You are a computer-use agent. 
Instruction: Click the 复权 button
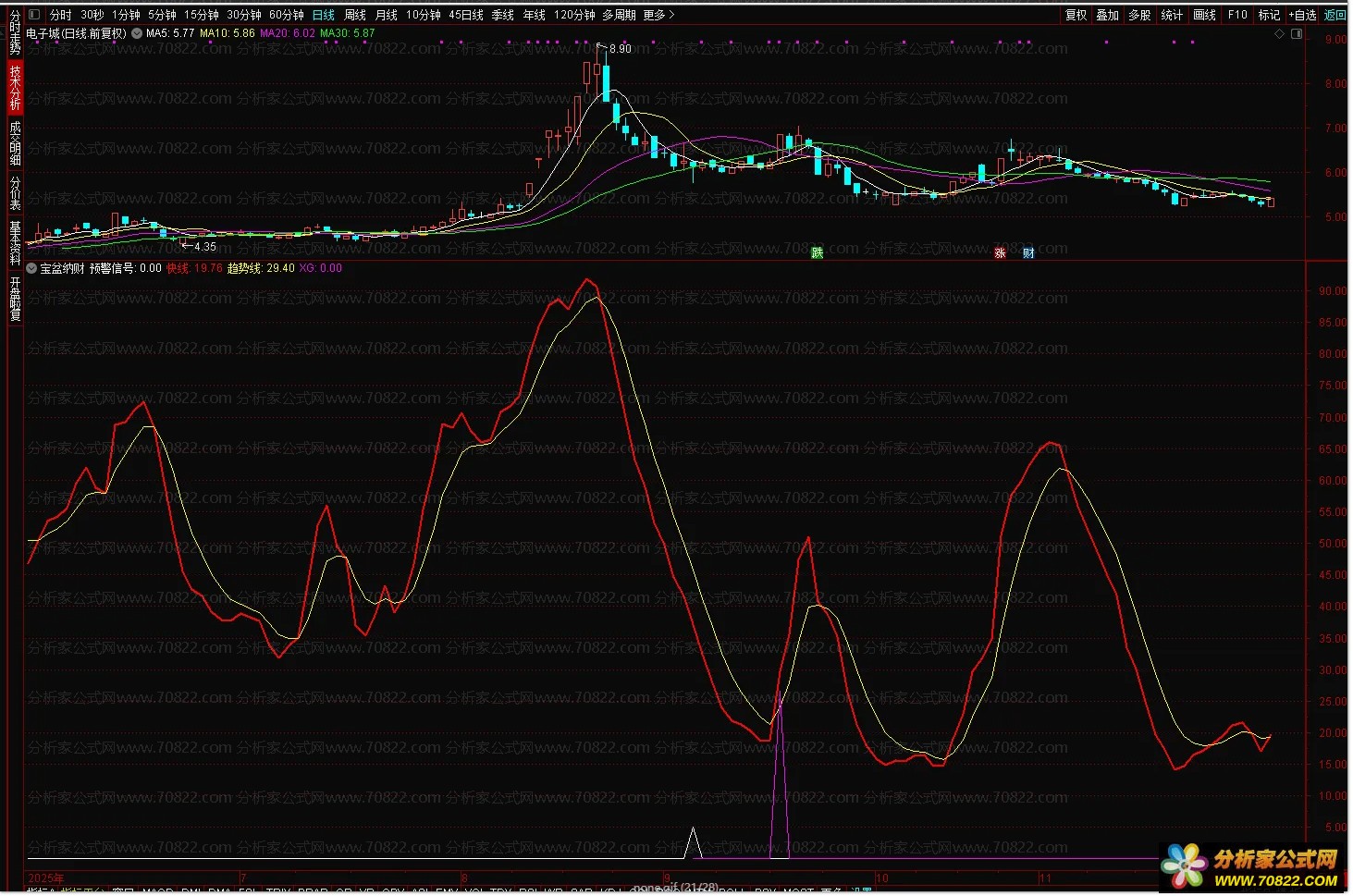(x=1076, y=15)
